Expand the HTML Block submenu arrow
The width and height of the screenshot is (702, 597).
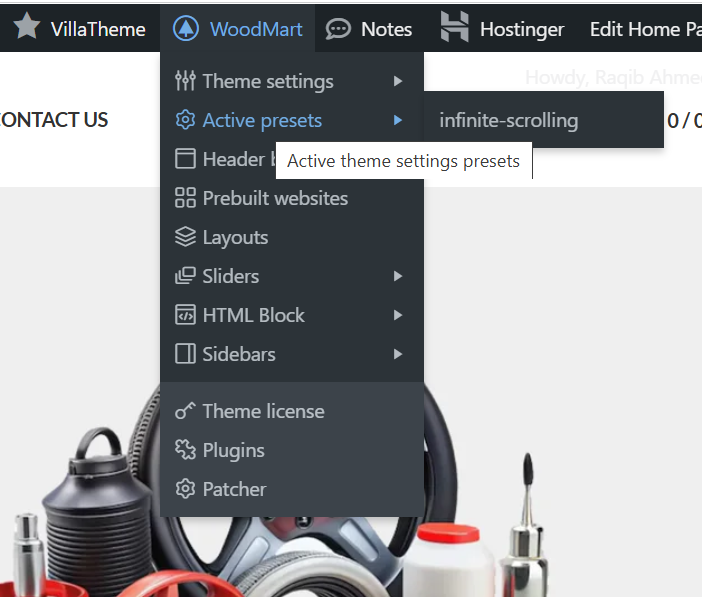pos(398,315)
